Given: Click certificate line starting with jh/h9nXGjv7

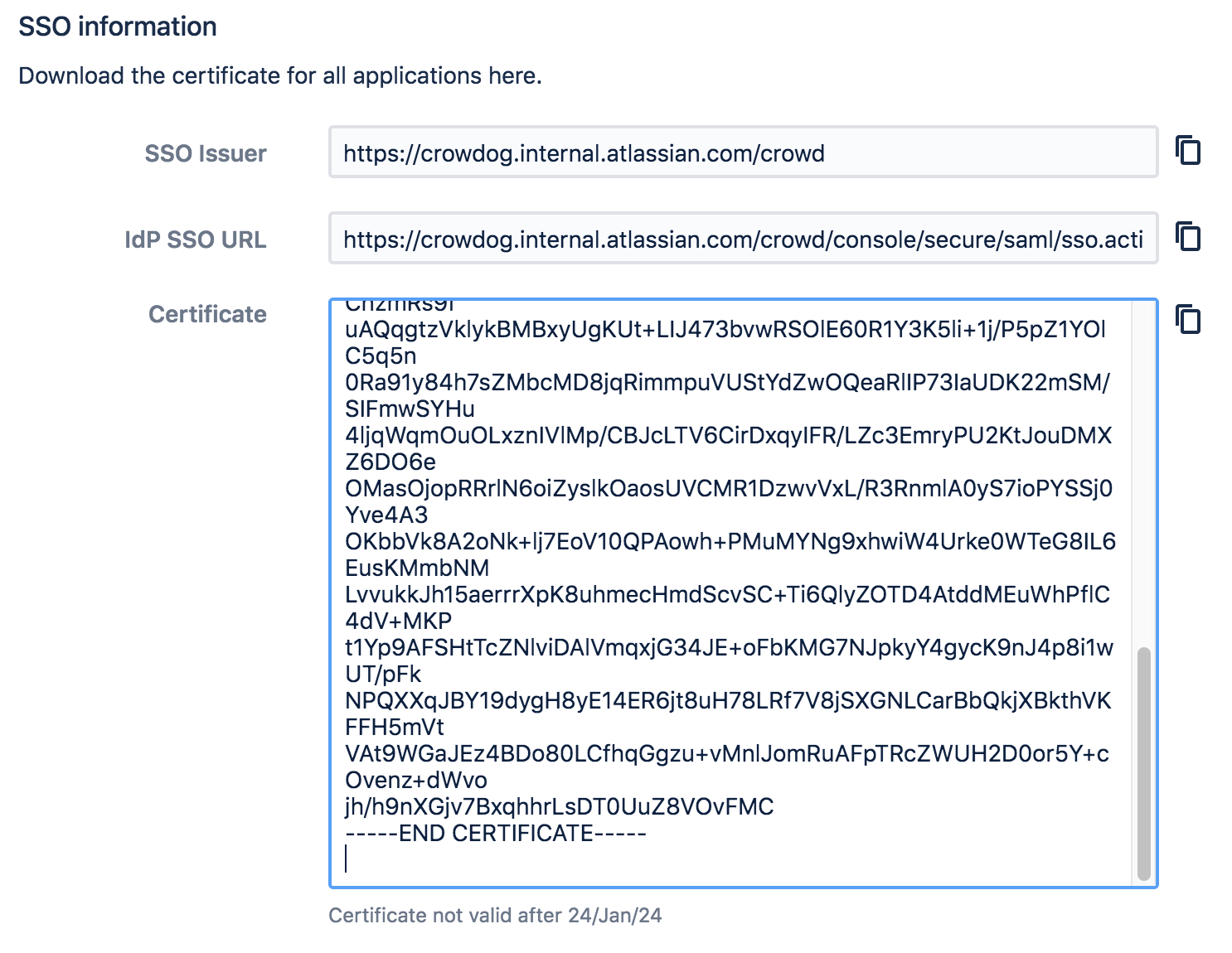Looking at the screenshot, I should point(559,807).
